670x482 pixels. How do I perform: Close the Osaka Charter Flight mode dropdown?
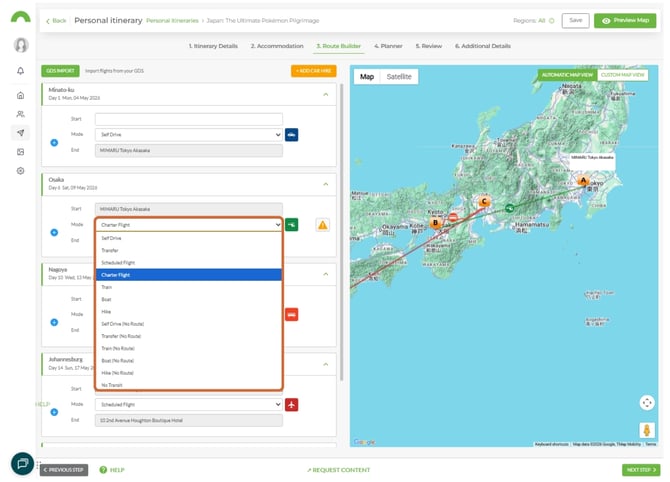coord(188,225)
